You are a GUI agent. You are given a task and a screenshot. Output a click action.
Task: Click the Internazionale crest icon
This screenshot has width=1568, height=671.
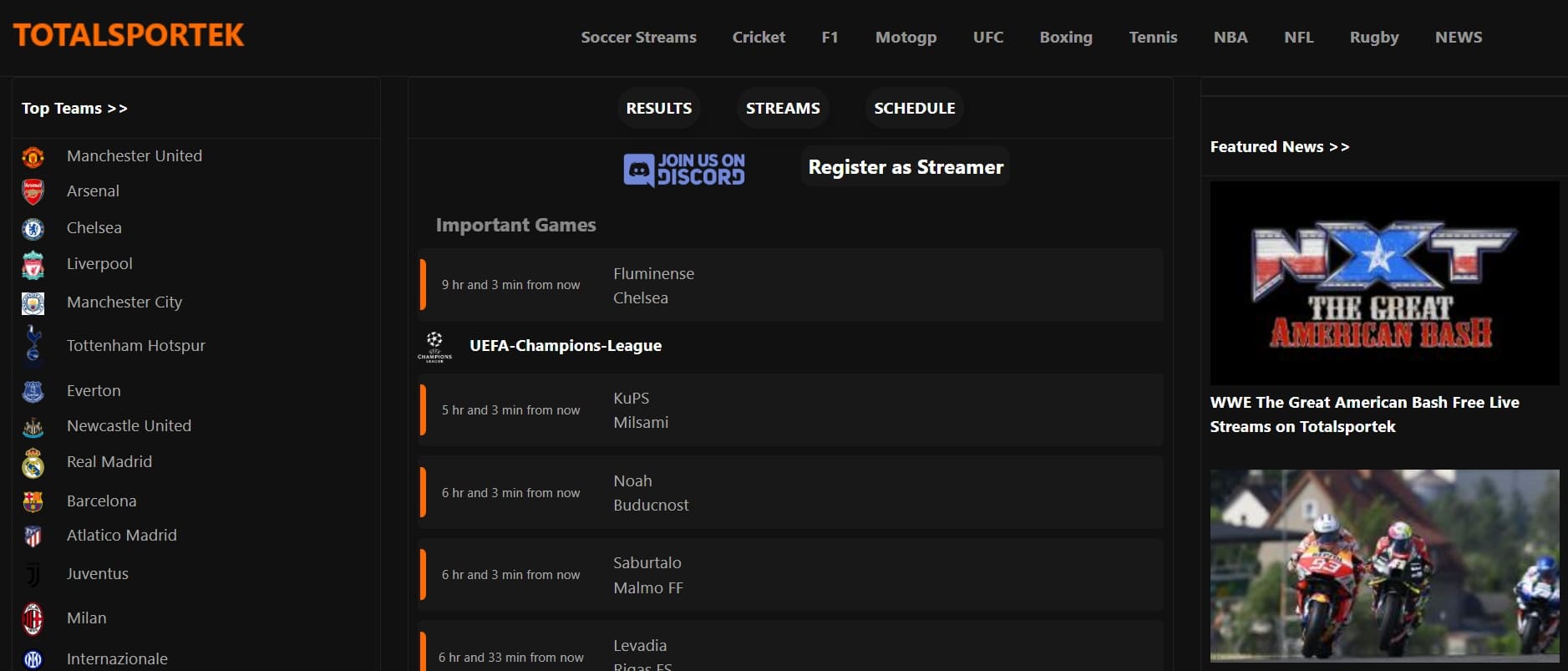point(33,659)
